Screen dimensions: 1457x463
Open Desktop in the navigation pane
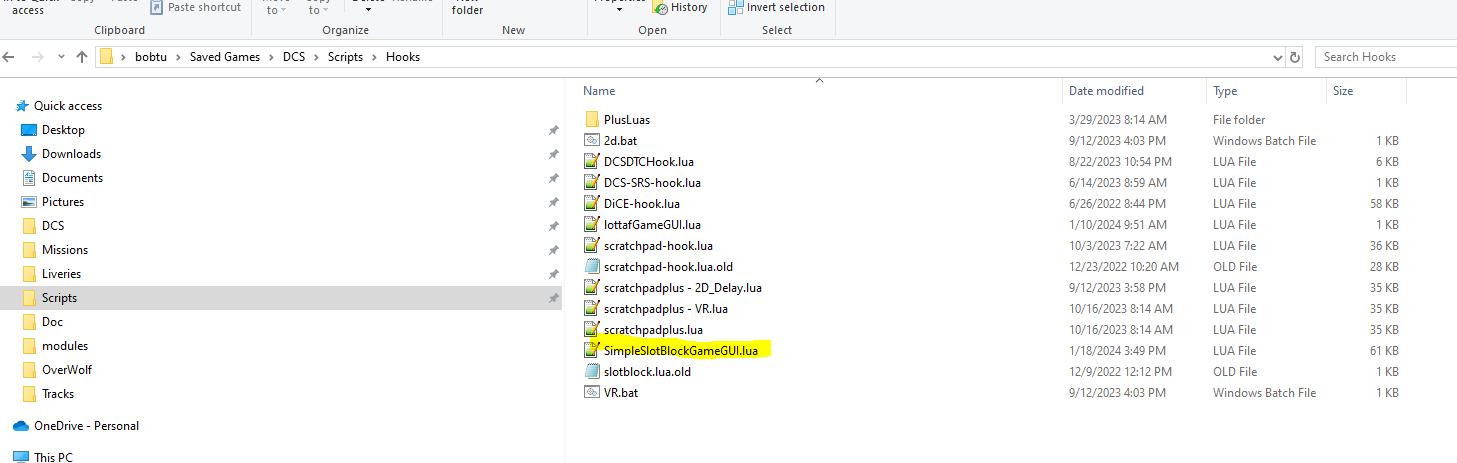pos(63,130)
